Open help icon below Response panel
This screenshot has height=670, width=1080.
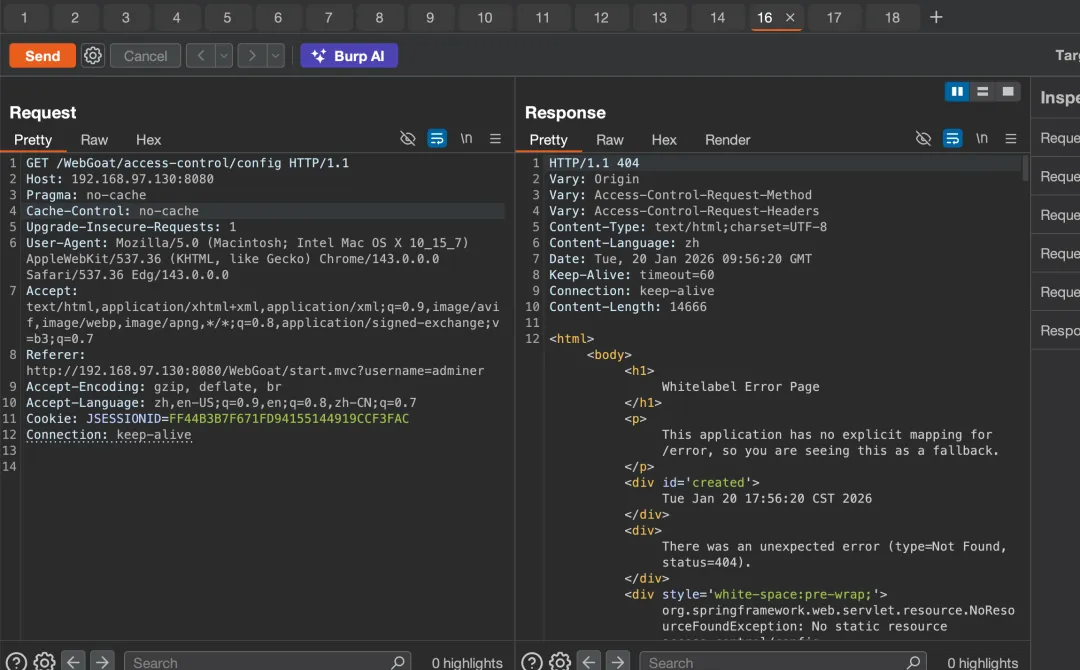(x=532, y=661)
